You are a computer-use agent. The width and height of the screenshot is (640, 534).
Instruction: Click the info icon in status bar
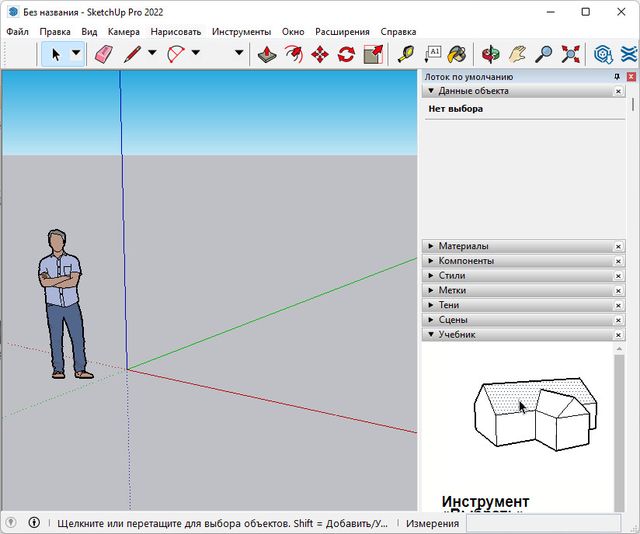[34, 523]
